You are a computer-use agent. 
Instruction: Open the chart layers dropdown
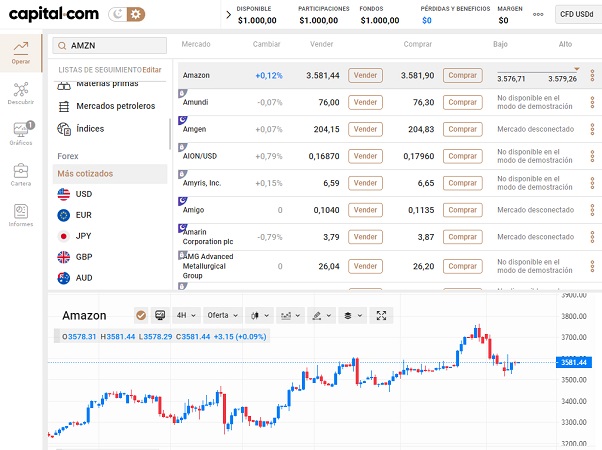(353, 316)
